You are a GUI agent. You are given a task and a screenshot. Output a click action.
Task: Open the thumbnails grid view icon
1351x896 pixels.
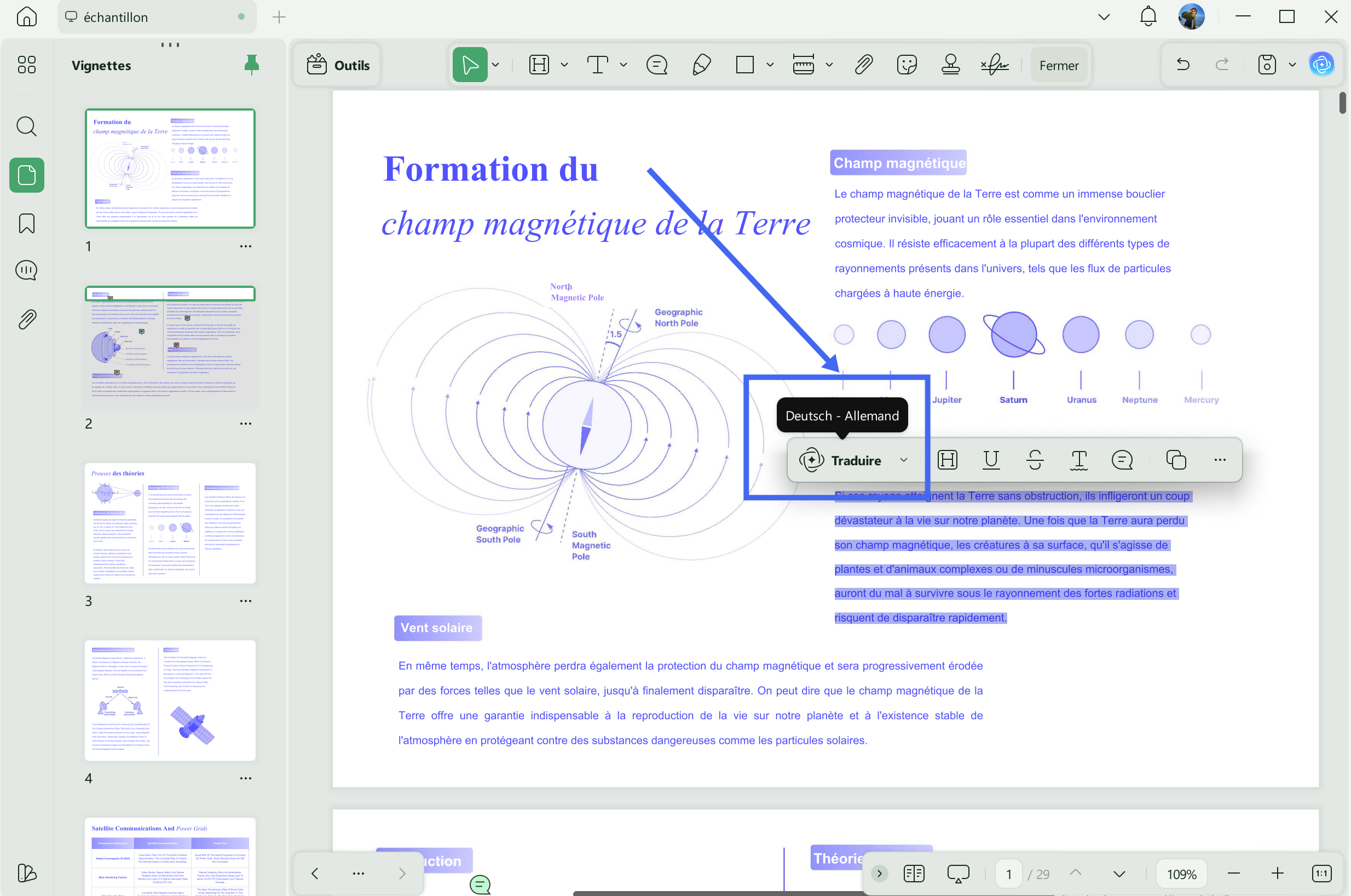click(x=26, y=65)
